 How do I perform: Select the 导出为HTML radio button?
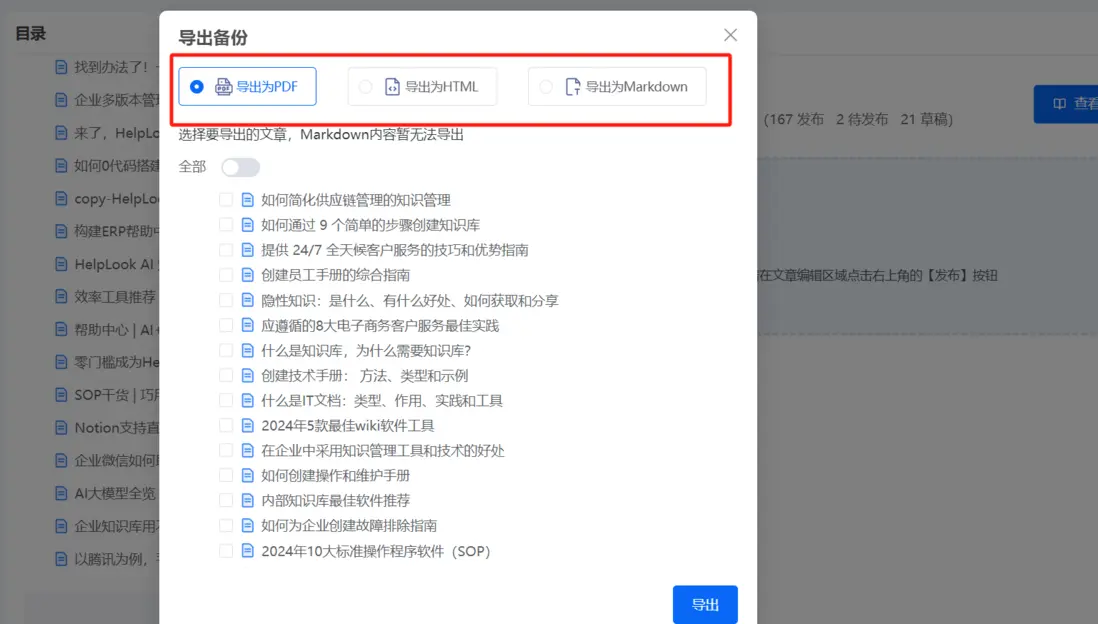pyautogui.click(x=365, y=86)
